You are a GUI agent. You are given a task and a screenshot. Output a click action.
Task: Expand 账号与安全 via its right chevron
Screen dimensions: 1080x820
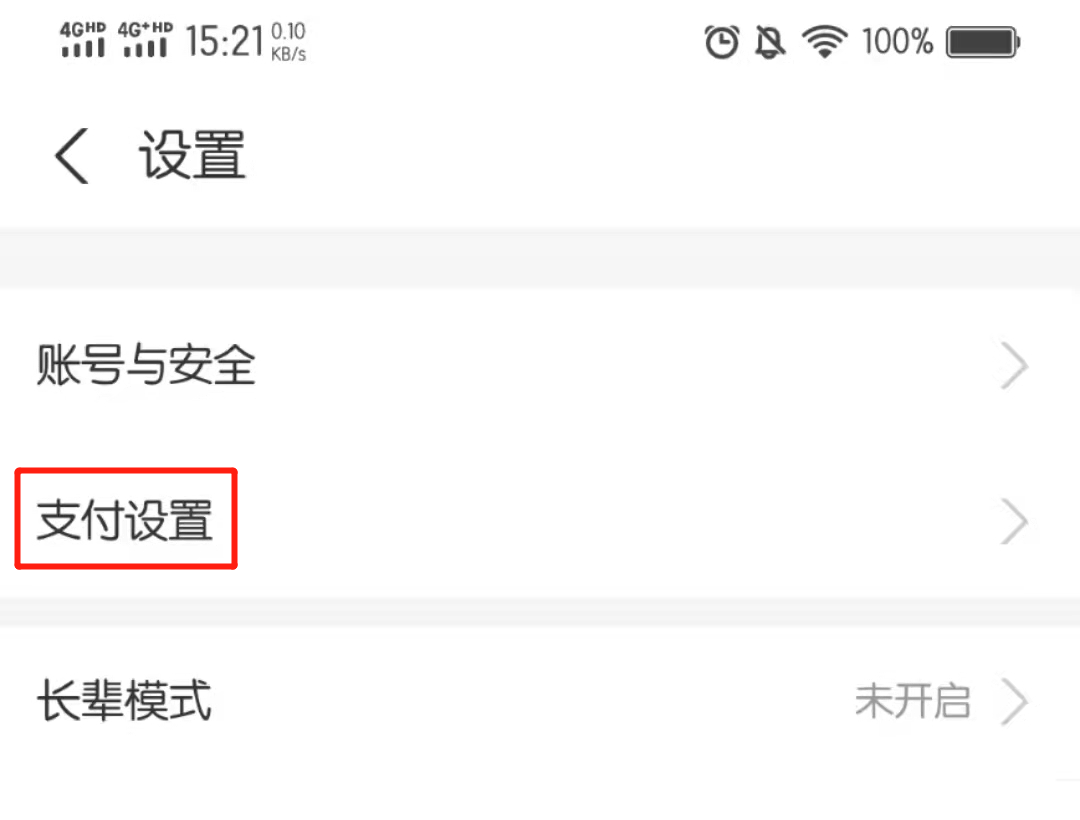coord(1015,366)
